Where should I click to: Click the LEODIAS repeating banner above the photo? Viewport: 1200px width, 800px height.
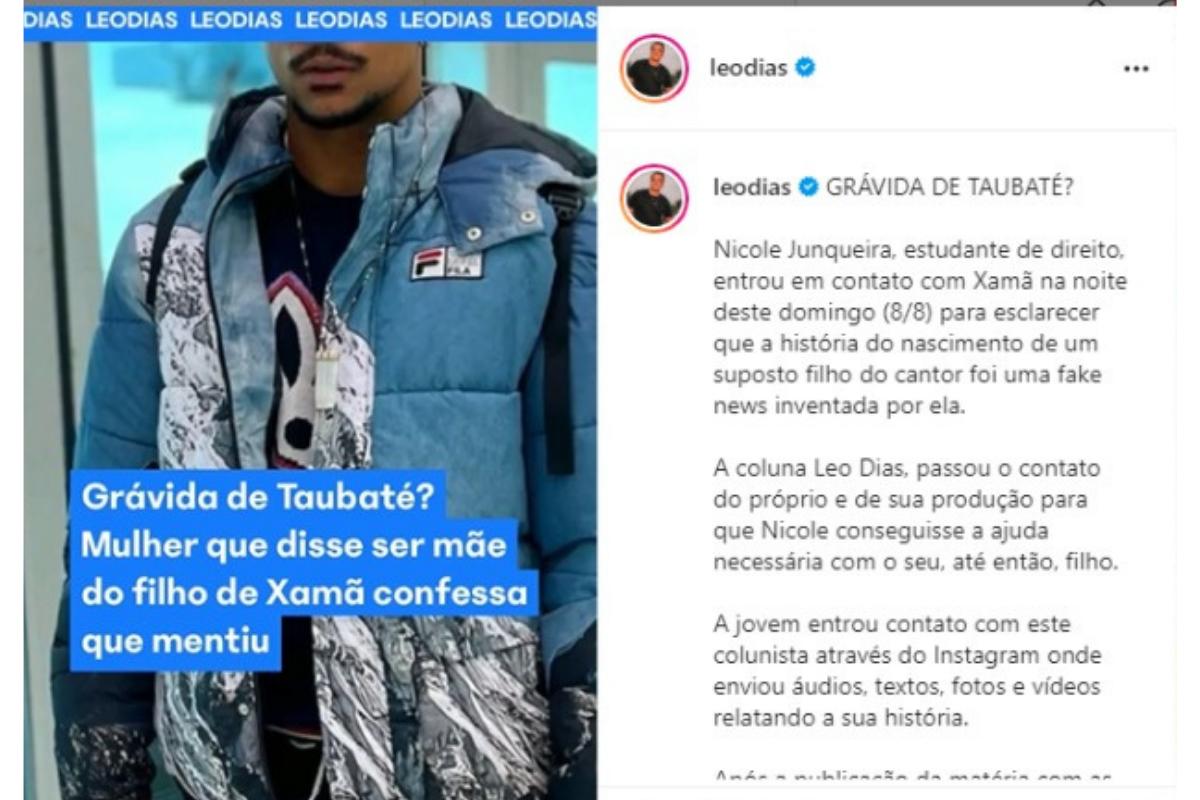pyautogui.click(x=310, y=20)
